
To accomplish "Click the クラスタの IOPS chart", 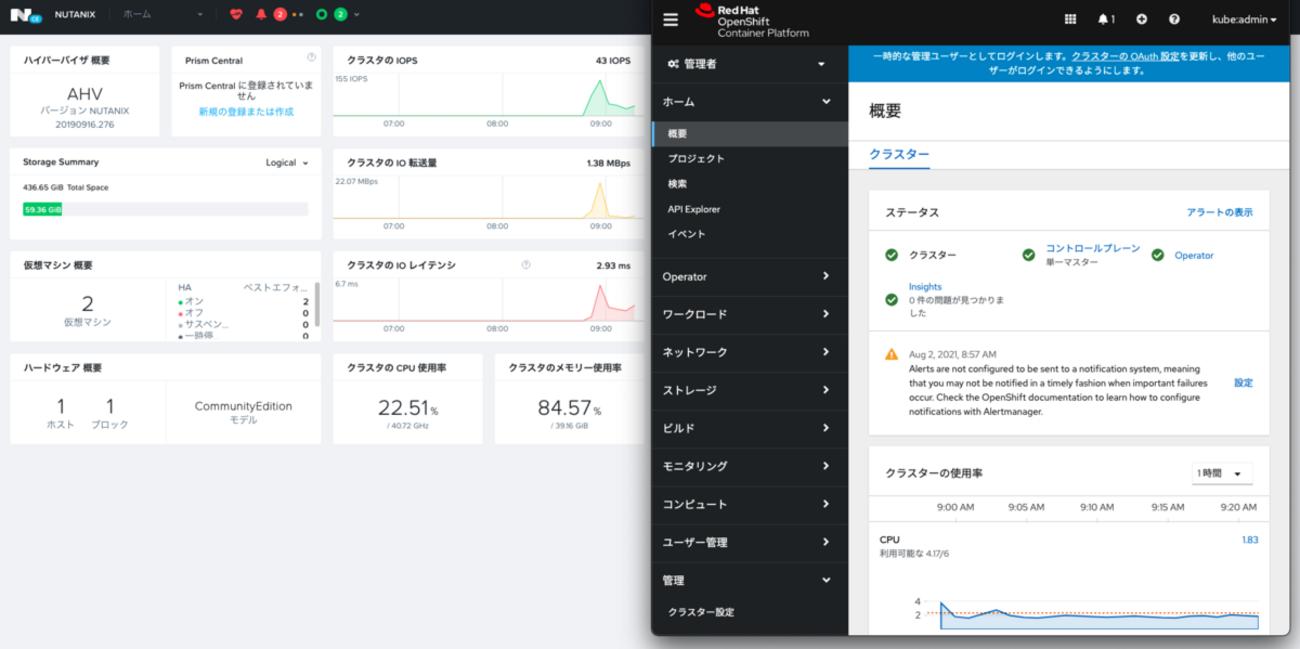I will pos(484,95).
